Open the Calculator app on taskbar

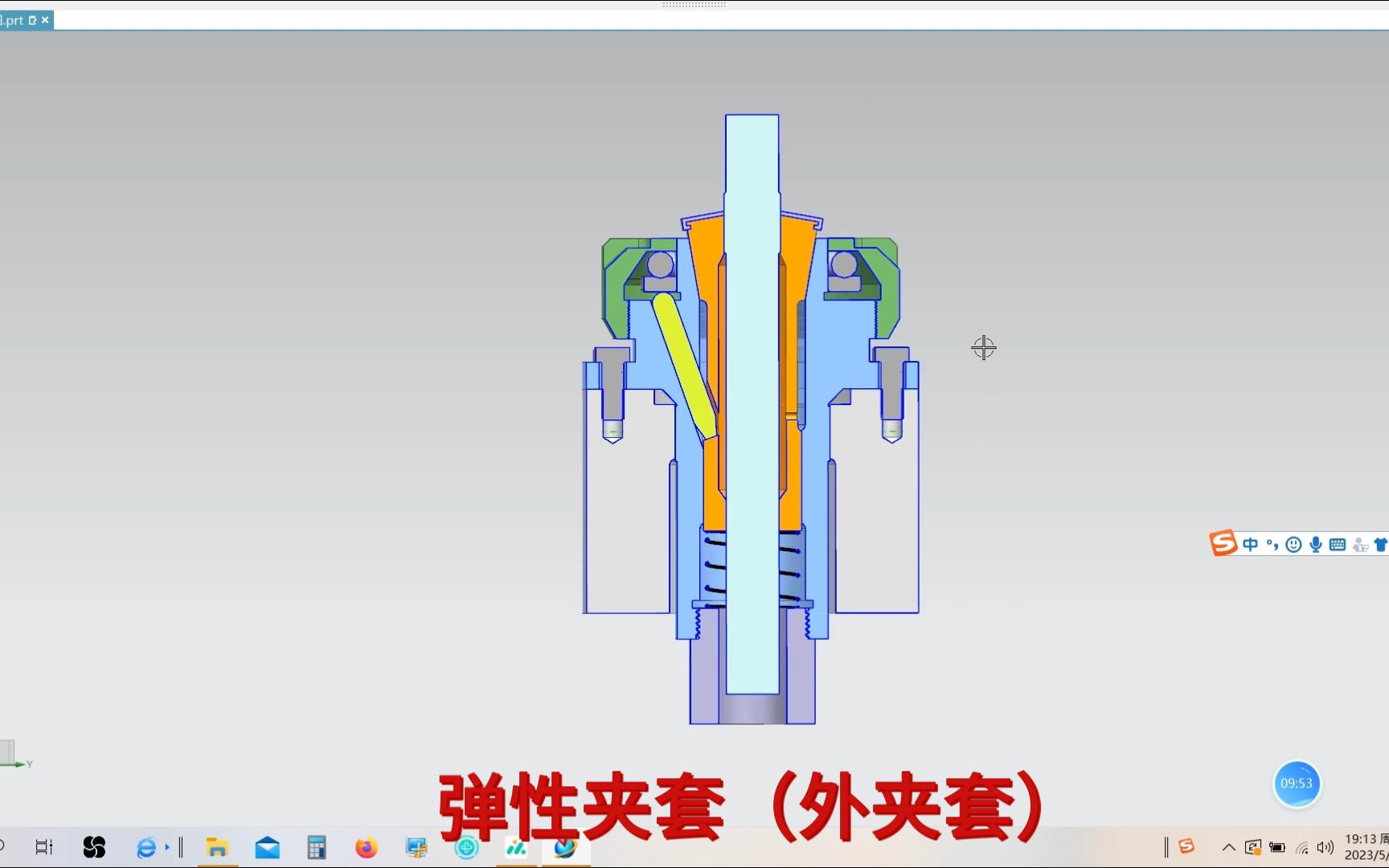317,847
